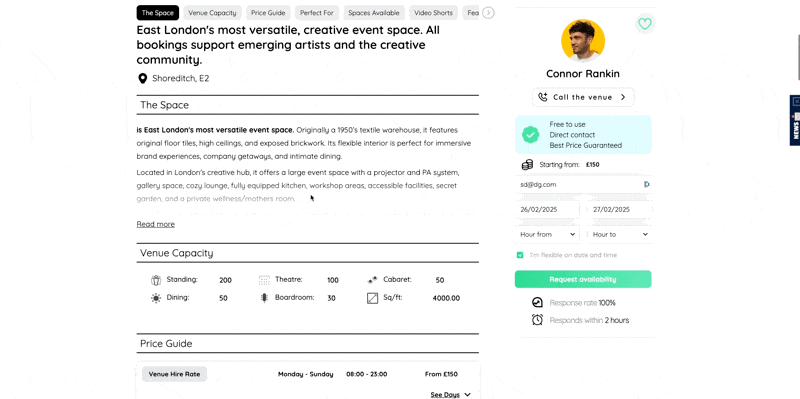Open the Hour from dropdown
Viewport: 800px width, 399px height.
tap(547, 234)
